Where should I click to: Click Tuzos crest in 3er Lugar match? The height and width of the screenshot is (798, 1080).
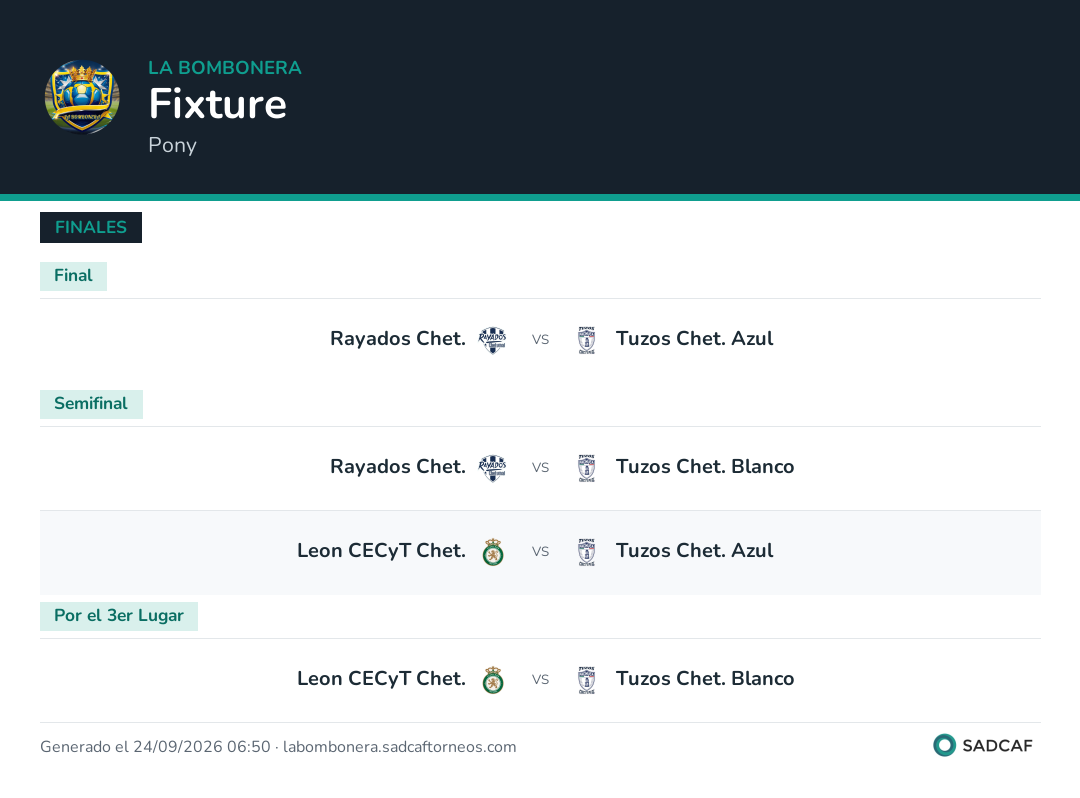coord(587,680)
